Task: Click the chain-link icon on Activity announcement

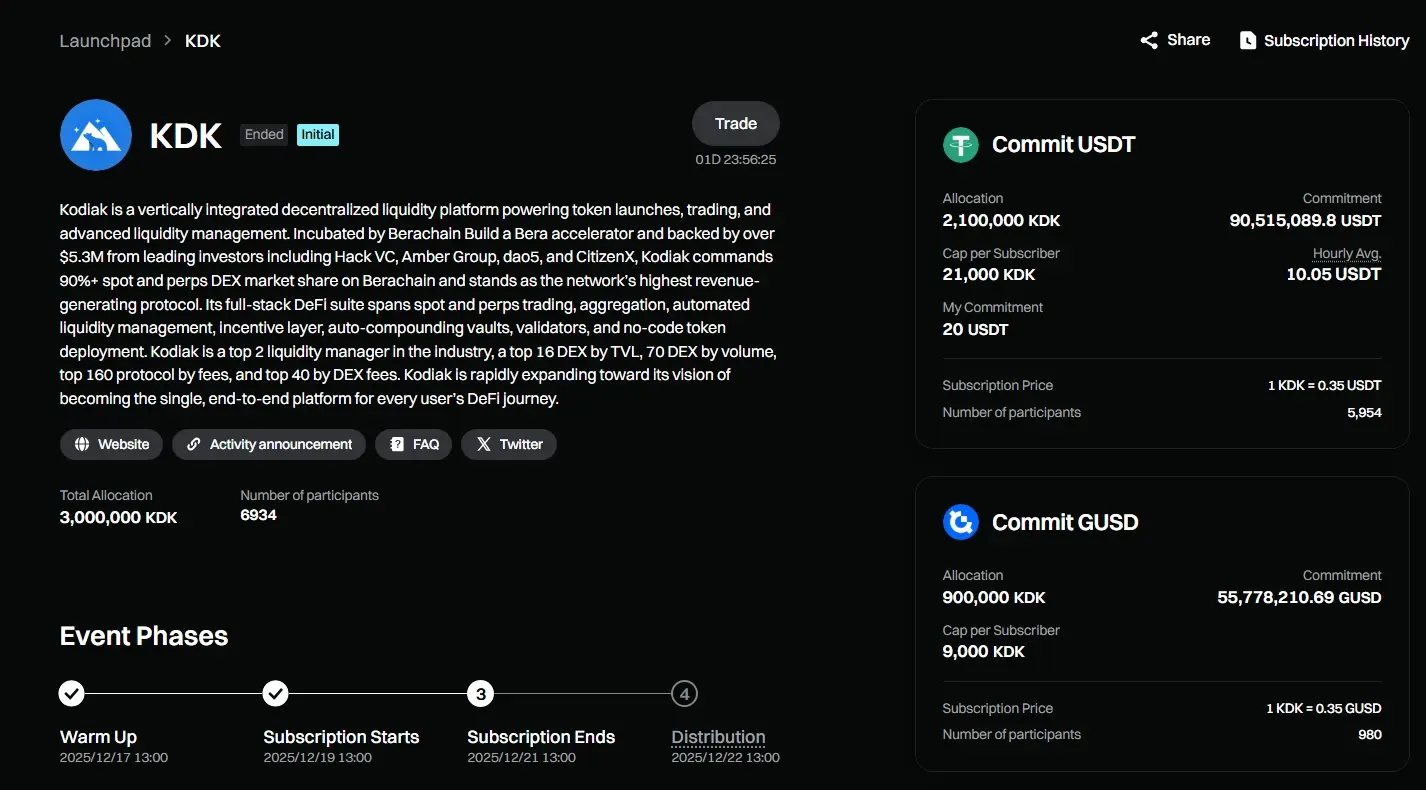Action: point(194,444)
